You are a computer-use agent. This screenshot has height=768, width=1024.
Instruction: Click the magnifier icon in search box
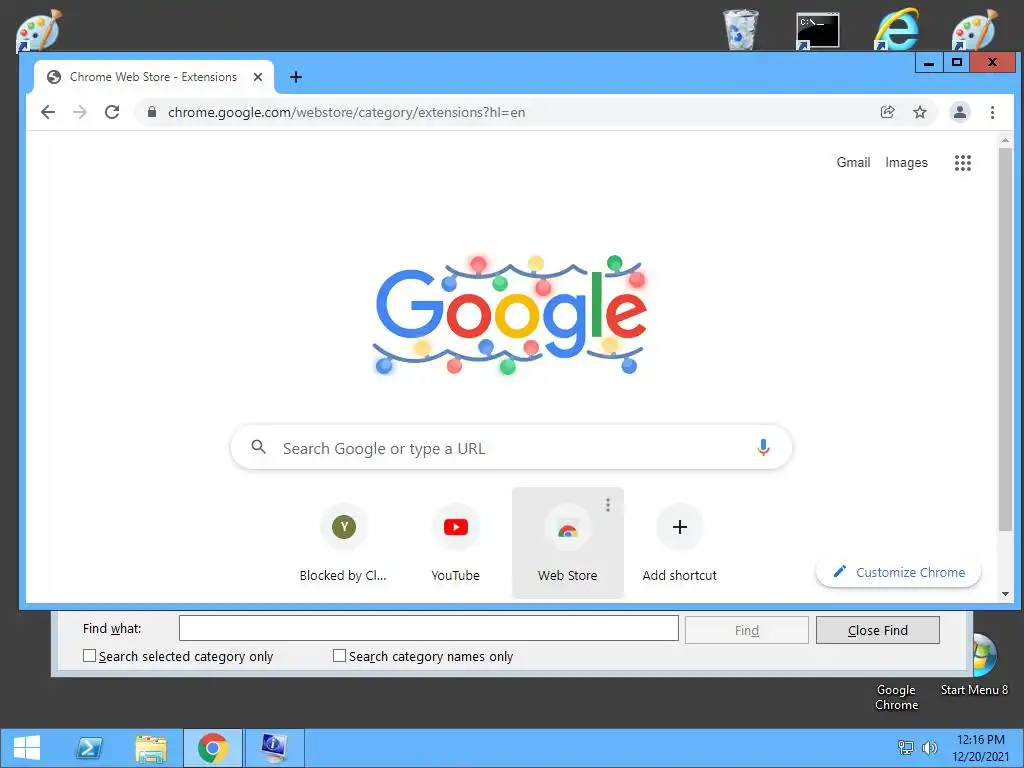pyautogui.click(x=259, y=447)
